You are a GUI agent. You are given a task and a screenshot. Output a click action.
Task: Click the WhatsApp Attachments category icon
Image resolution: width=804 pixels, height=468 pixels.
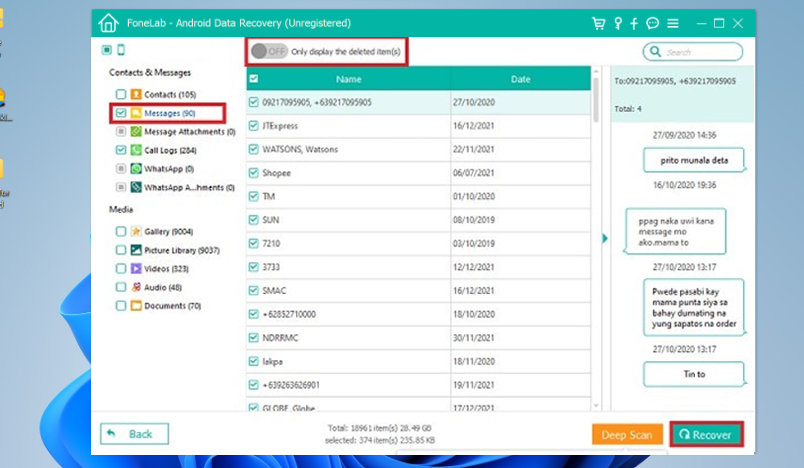click(136, 187)
